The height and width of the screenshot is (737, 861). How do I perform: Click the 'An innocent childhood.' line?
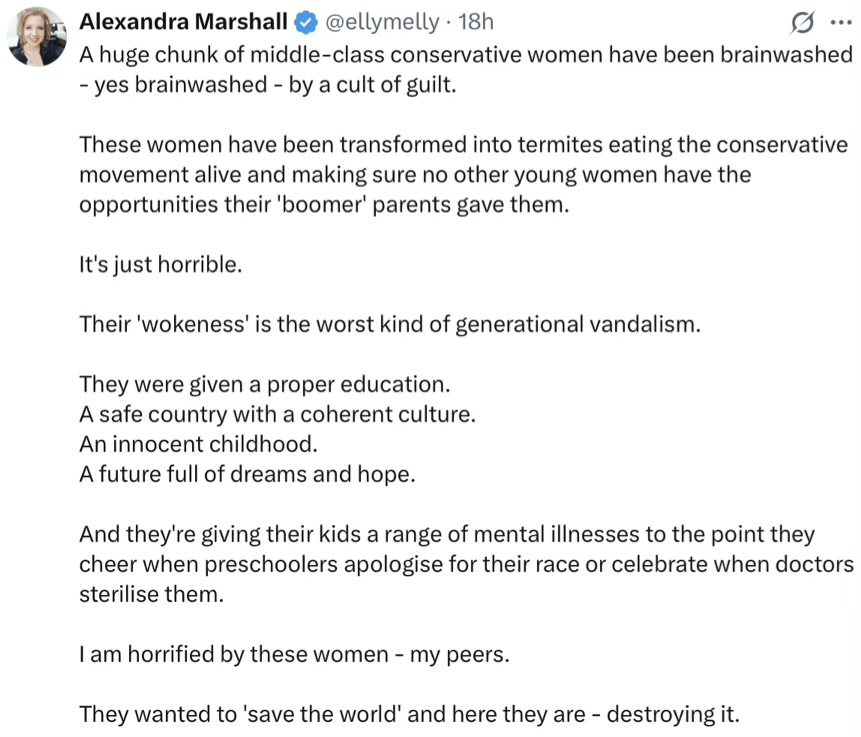199,444
